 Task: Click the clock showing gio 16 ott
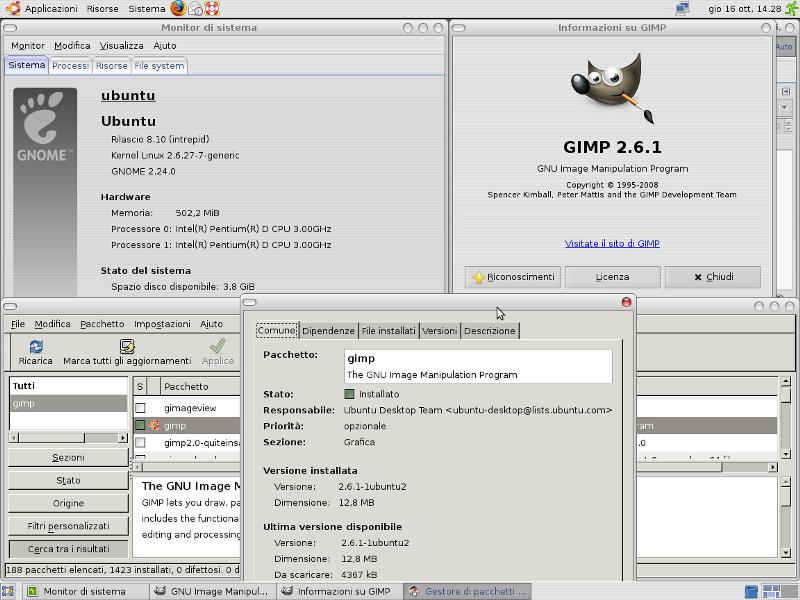(744, 9)
